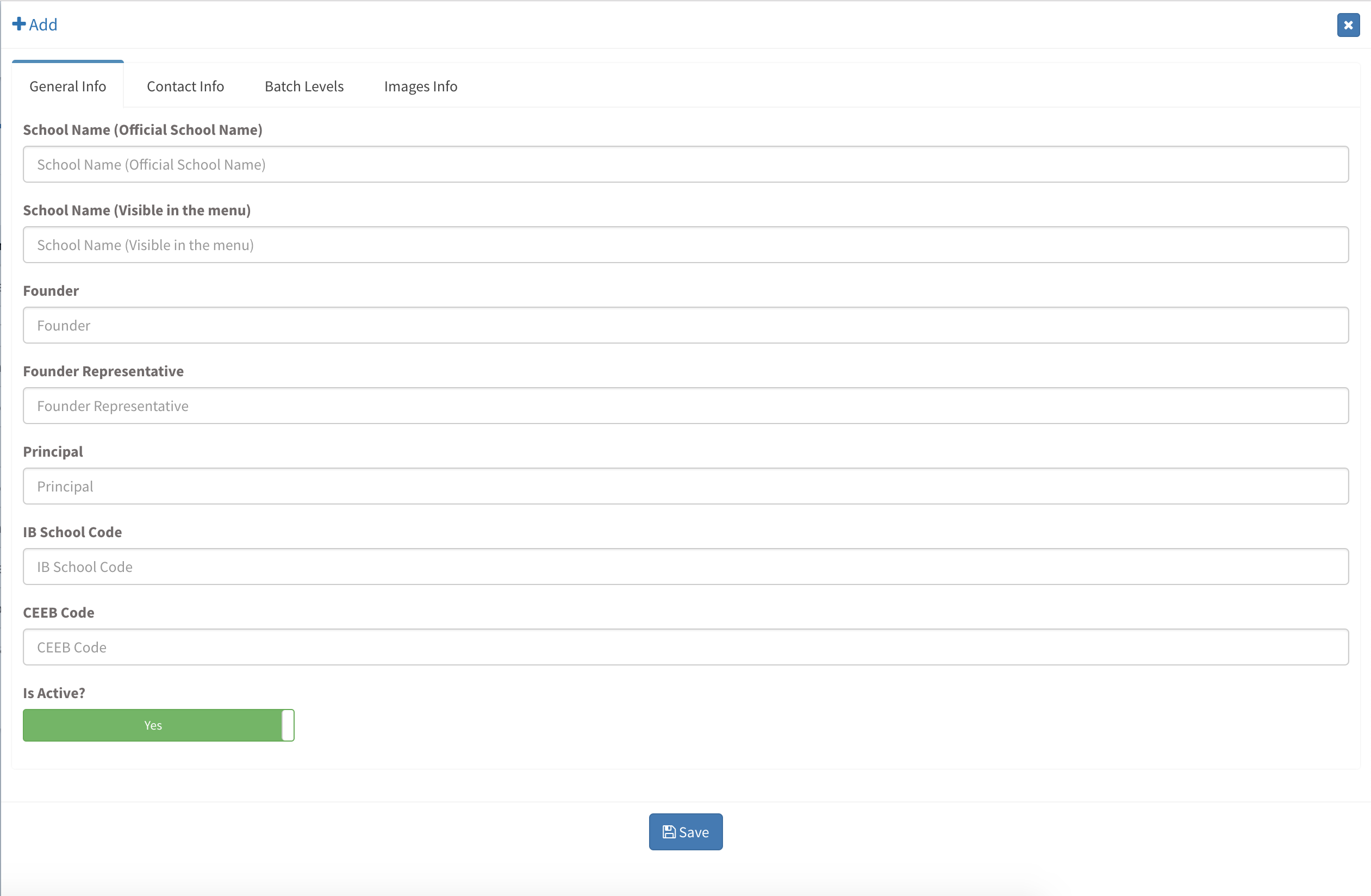Focus the IB School Code input

coord(685,567)
